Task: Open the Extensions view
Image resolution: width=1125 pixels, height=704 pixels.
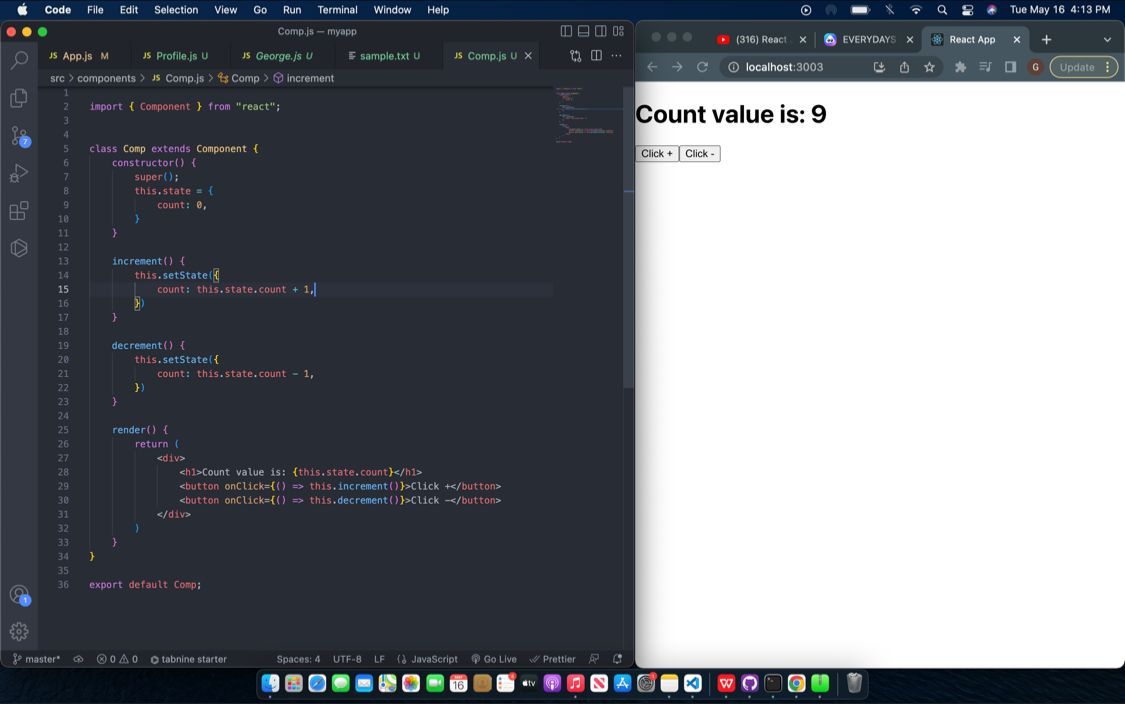Action: (18, 211)
